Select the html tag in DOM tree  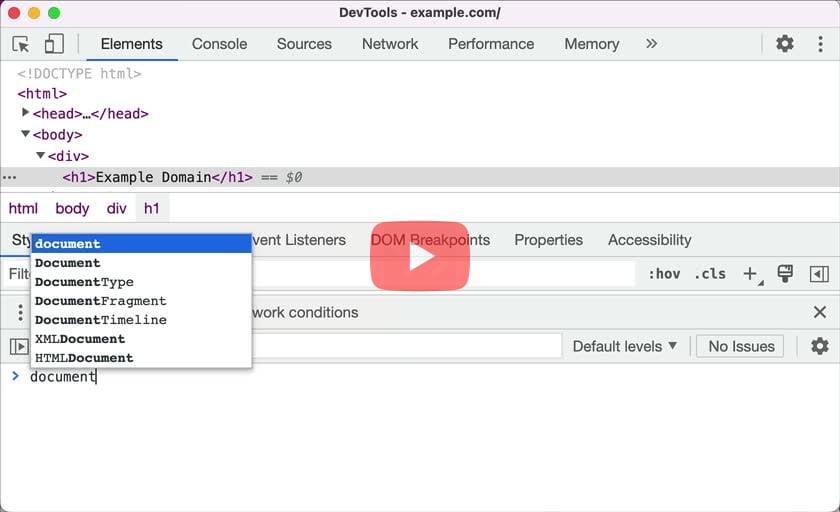42,94
